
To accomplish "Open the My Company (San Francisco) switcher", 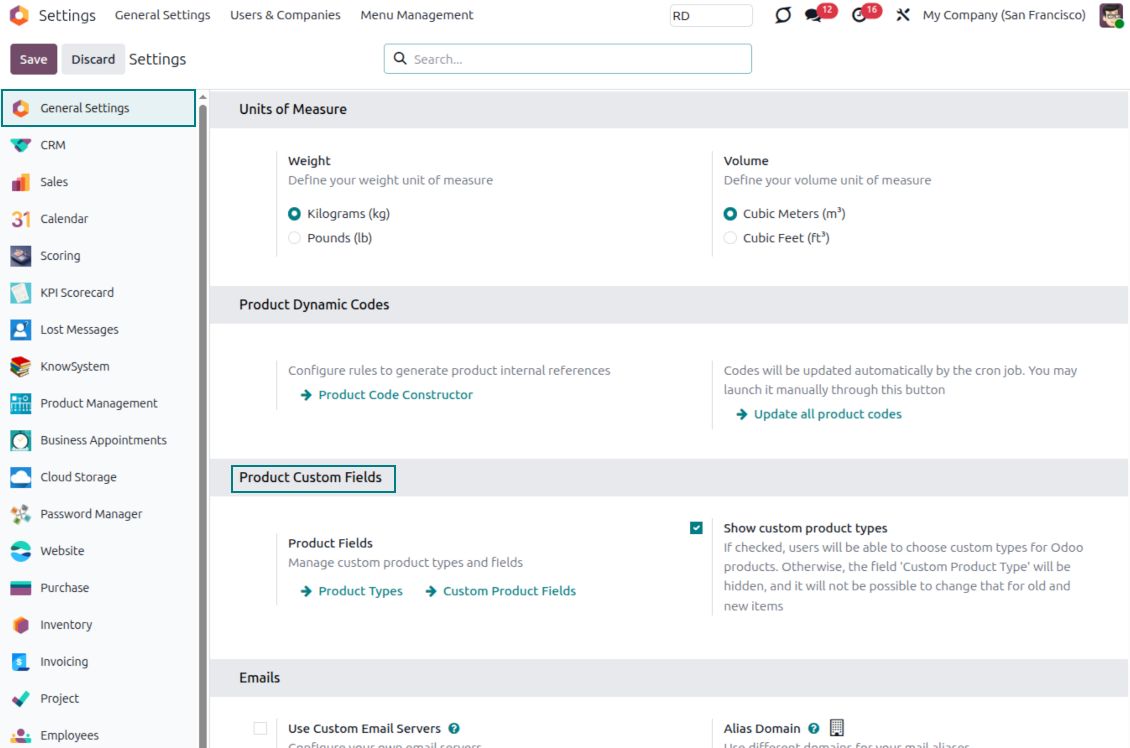I will click(1003, 15).
